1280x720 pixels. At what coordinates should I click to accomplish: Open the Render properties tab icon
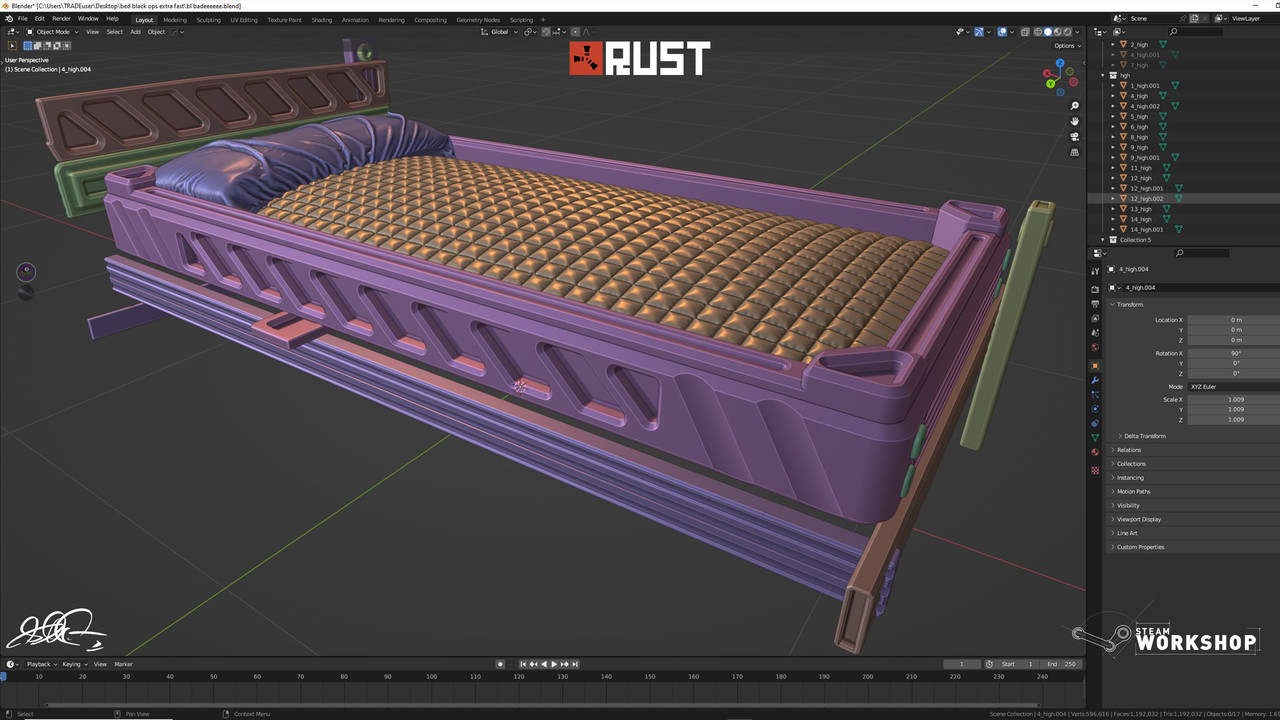1095,289
